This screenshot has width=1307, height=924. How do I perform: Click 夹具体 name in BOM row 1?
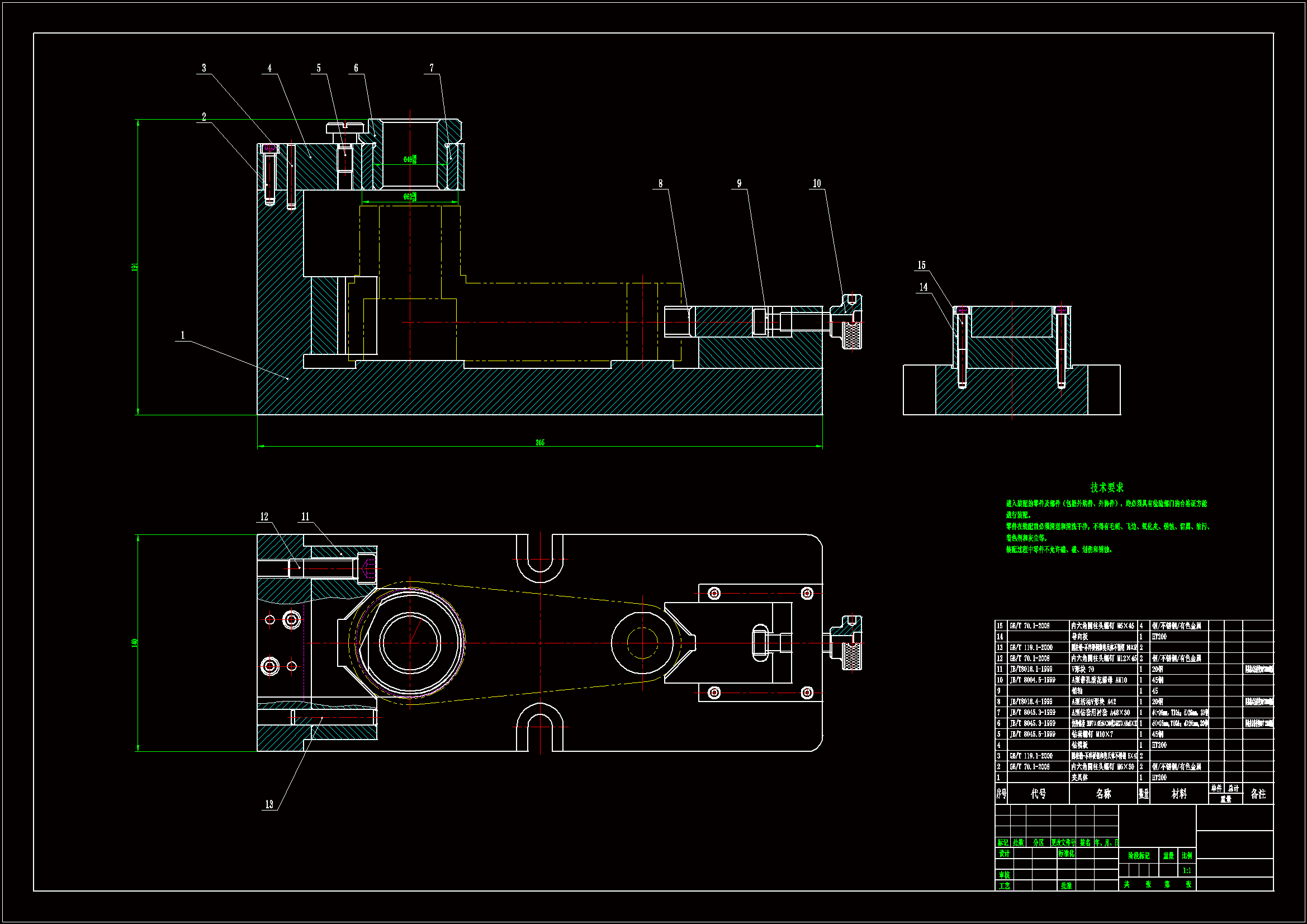point(1080,778)
